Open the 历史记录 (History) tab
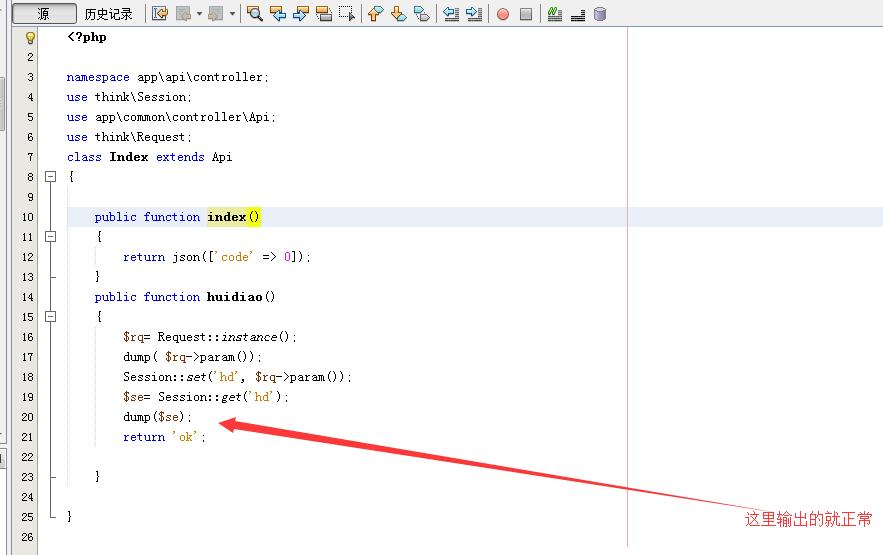 [108, 14]
